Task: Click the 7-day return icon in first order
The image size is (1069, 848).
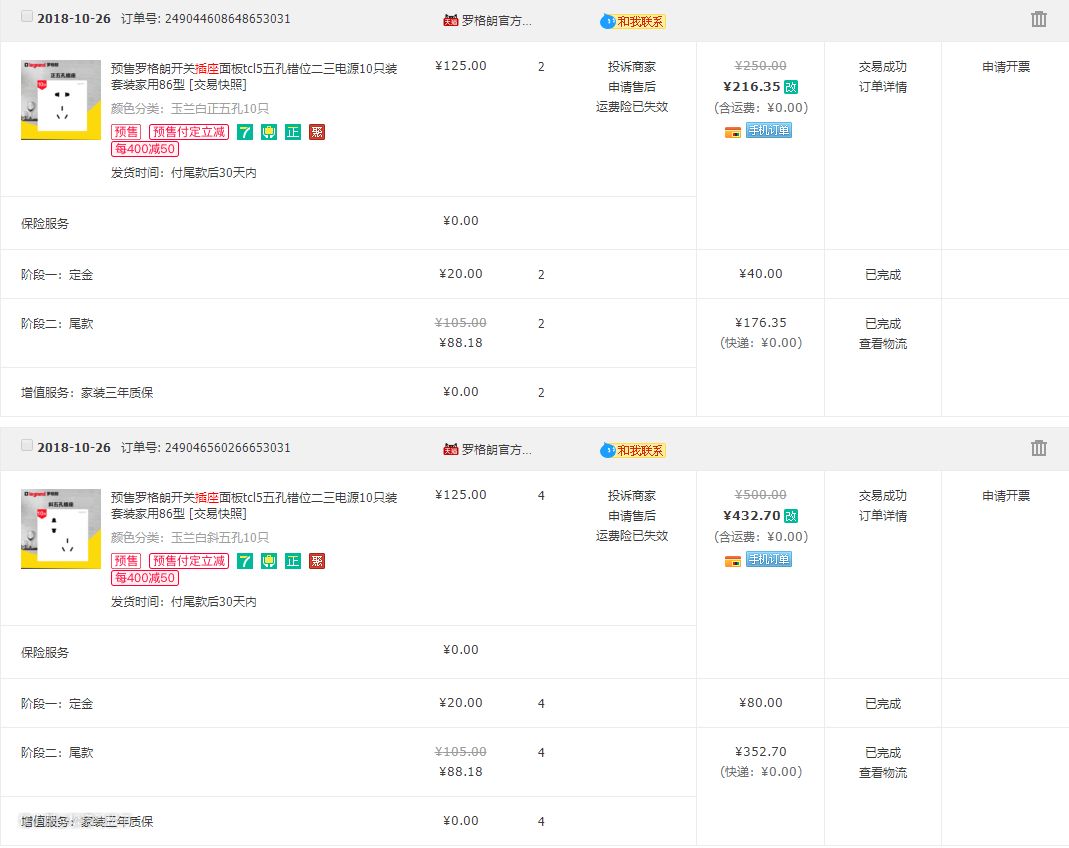Action: 245,132
